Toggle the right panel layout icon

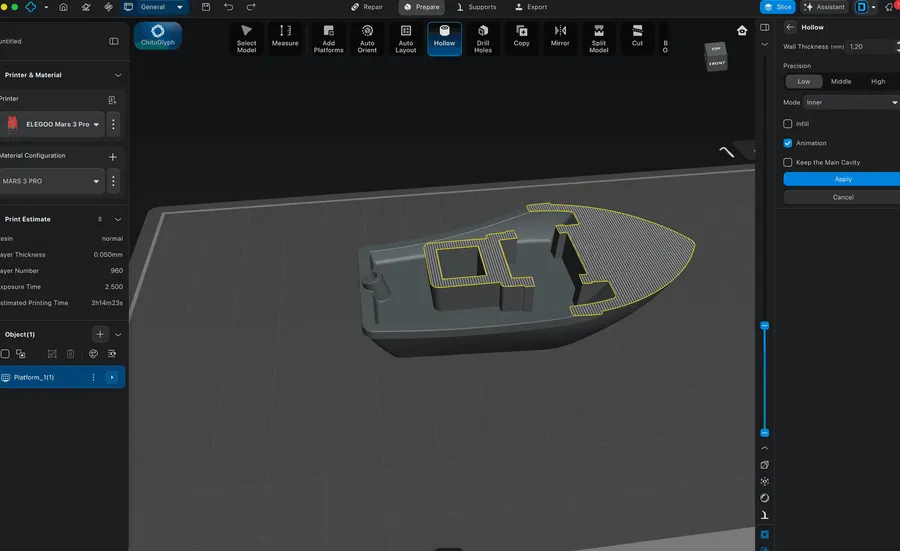point(765,28)
